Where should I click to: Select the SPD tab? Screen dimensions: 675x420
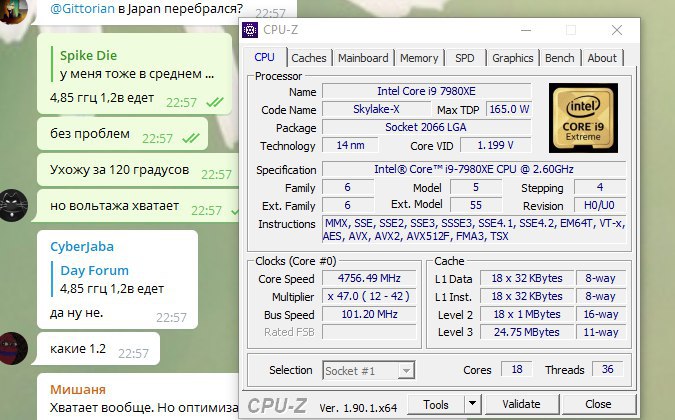click(464, 58)
